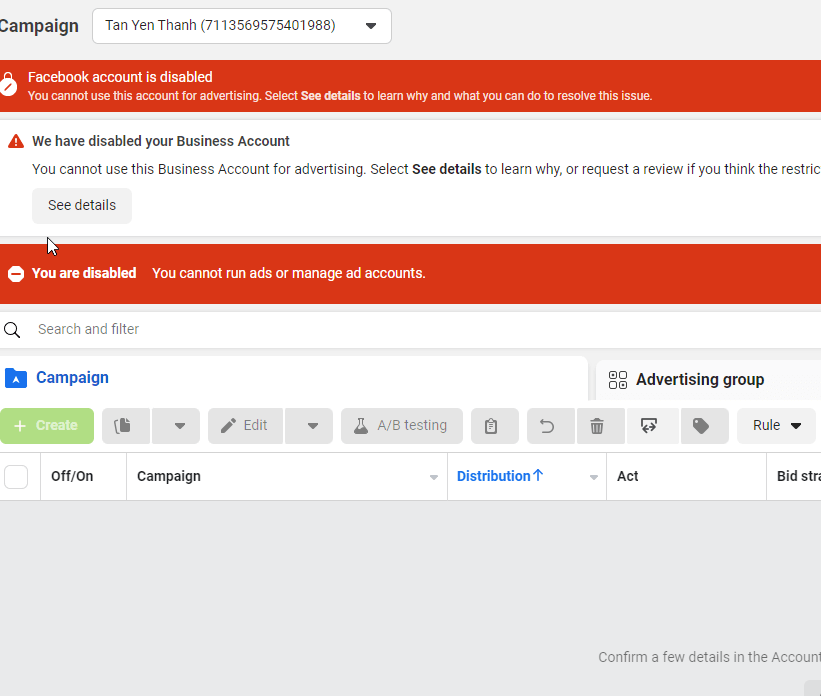Click the undo arrow icon

[550, 426]
